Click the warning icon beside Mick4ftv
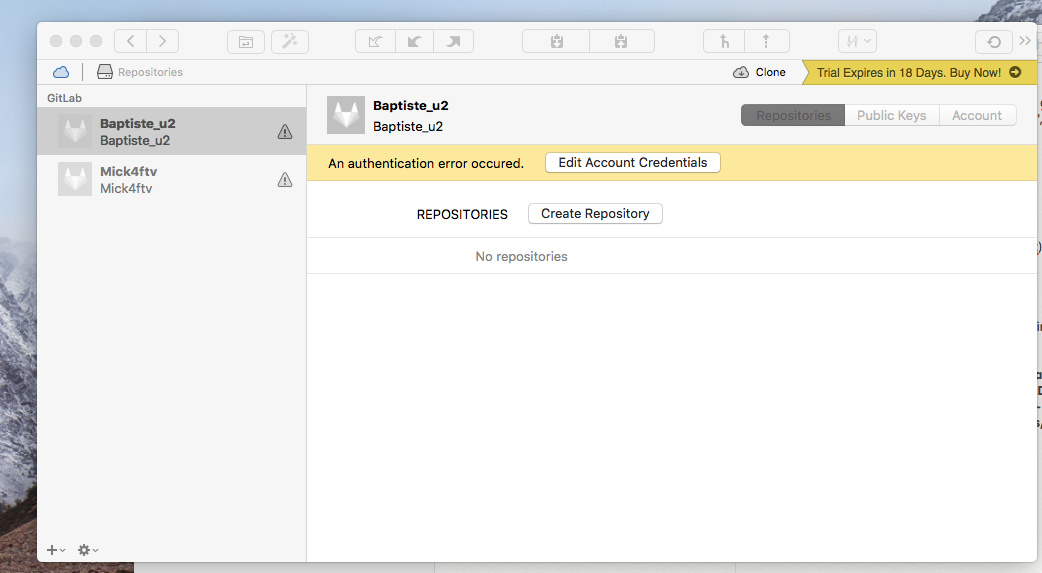This screenshot has height=573, width=1042. pos(284,179)
